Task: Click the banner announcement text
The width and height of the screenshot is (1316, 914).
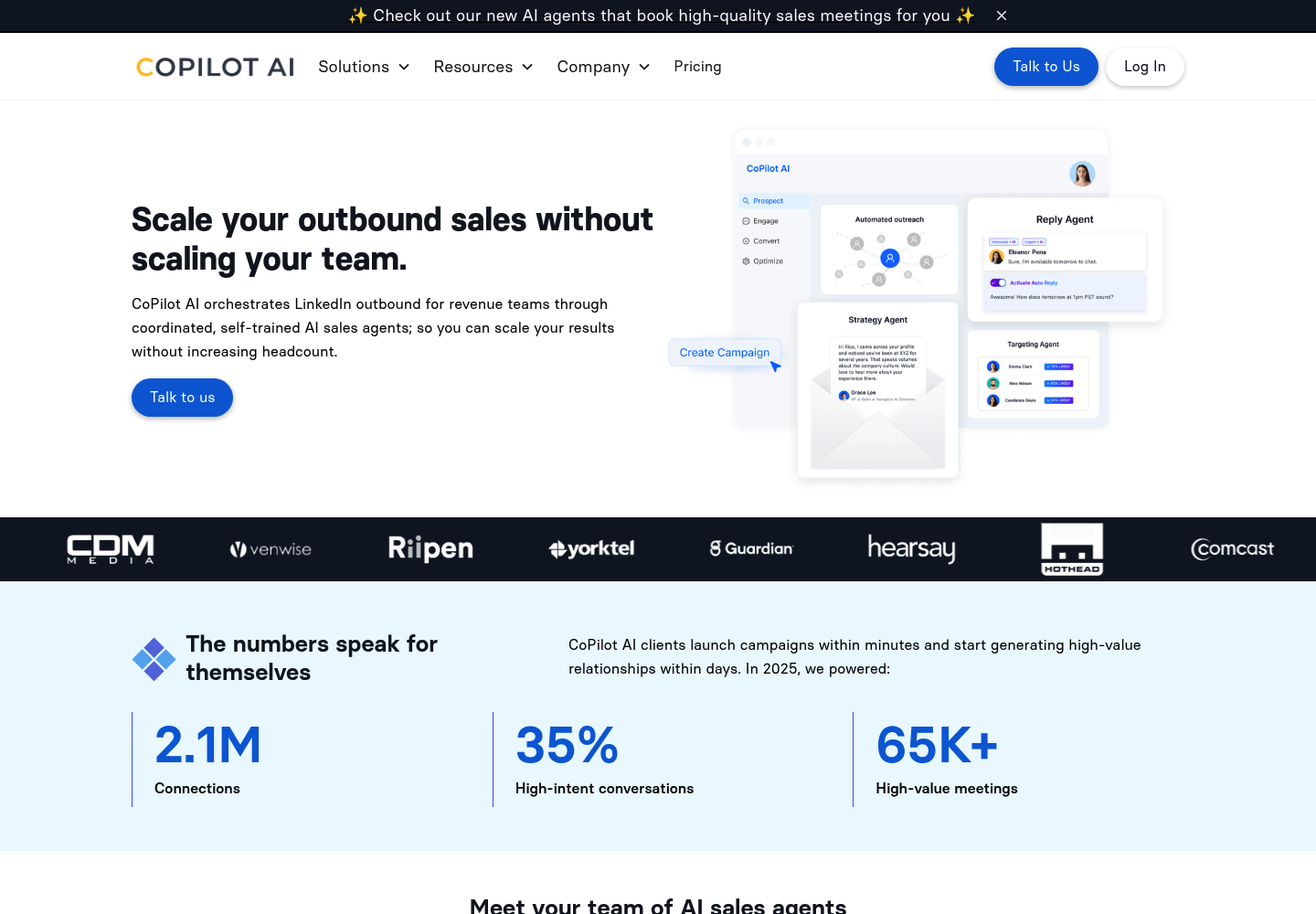Action: click(662, 16)
